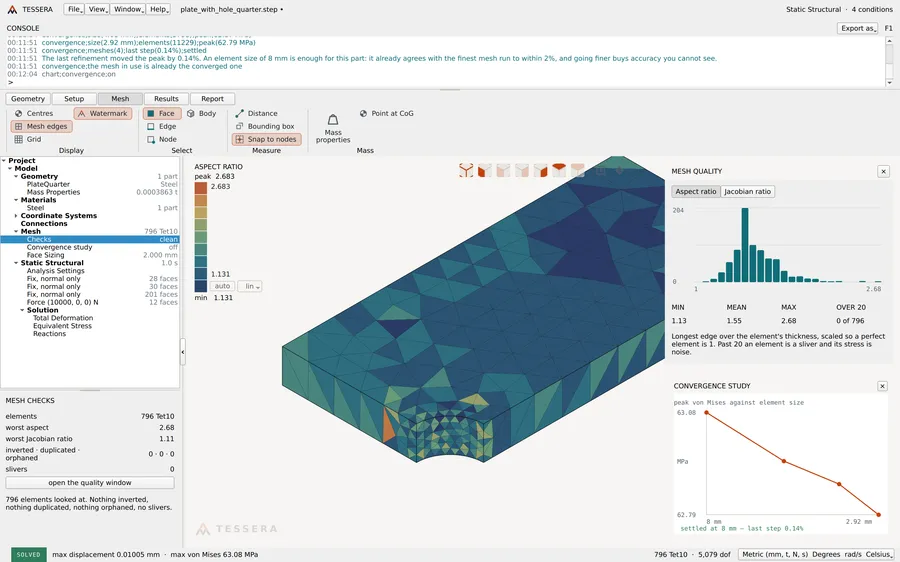The image size is (900, 562).
Task: Switch to the top view cube icon
Action: coord(558,170)
